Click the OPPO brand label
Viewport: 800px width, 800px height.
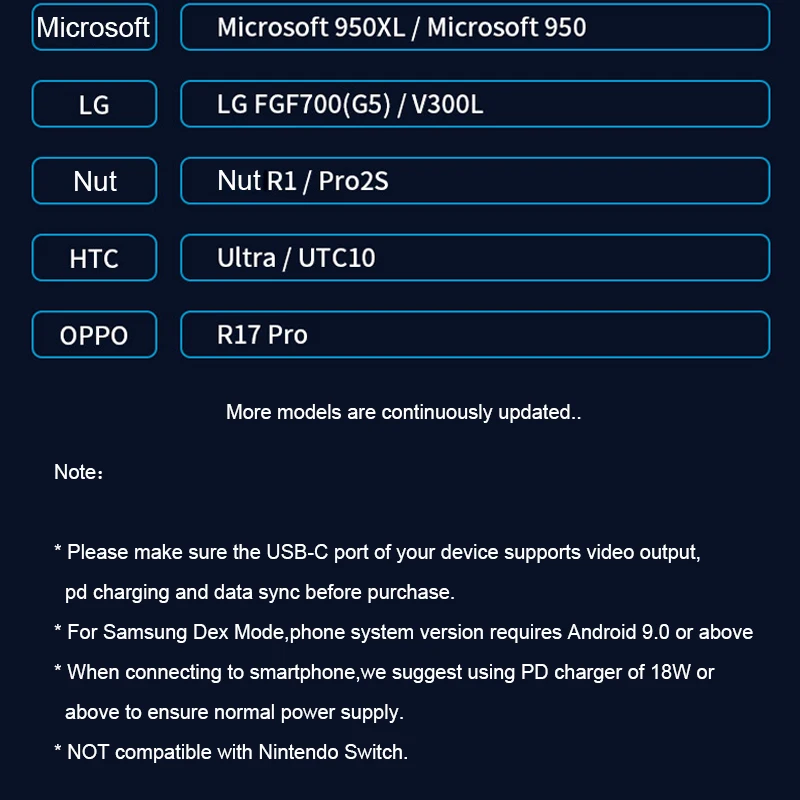tap(94, 335)
